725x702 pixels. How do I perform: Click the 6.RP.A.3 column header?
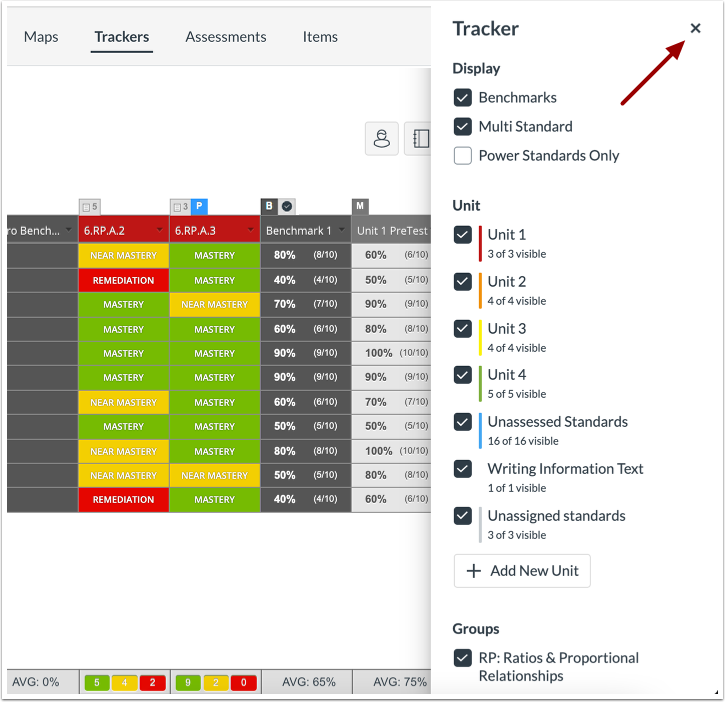(215, 230)
